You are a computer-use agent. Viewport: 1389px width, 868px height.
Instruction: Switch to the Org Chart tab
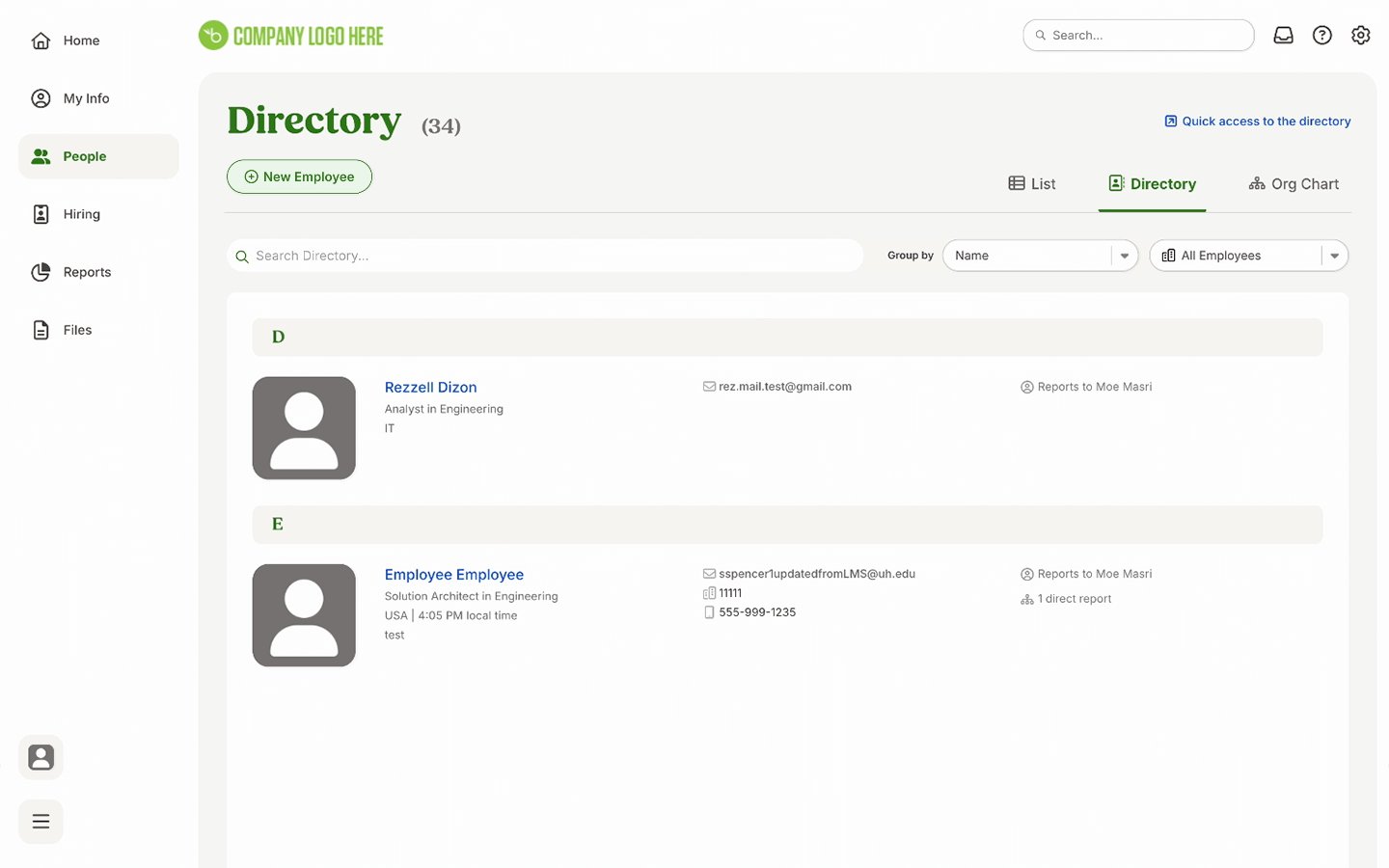tap(1294, 184)
